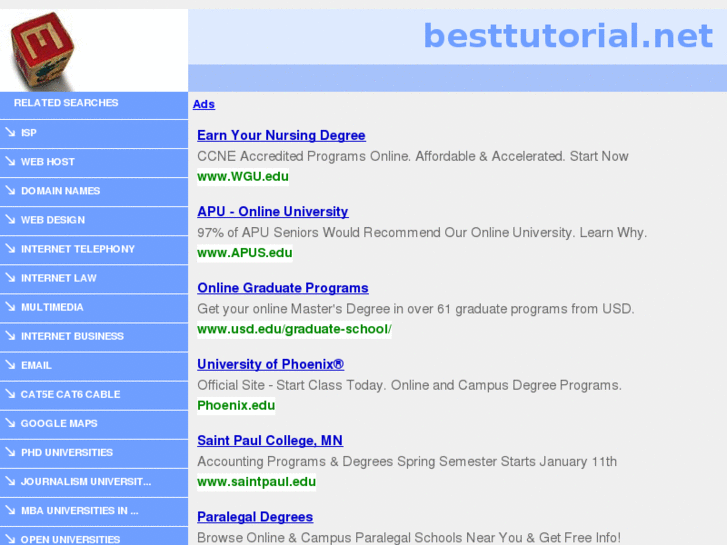Click the arrow icon beside MULTIMEDIA
The image size is (727, 545).
pos(11,307)
